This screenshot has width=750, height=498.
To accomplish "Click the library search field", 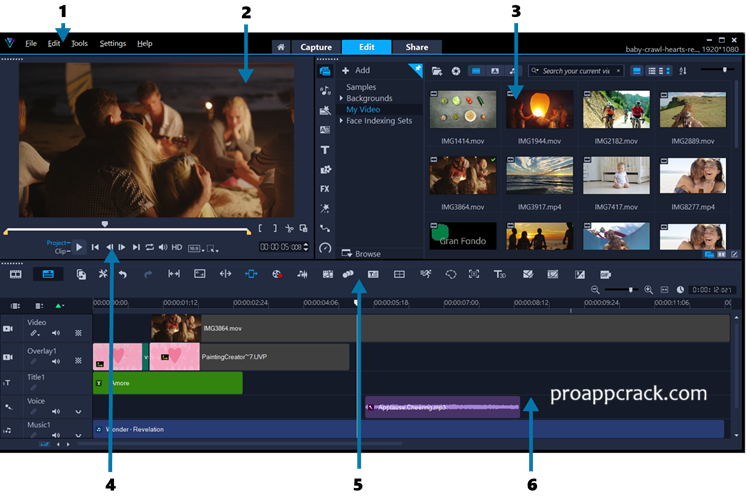I will pos(576,71).
